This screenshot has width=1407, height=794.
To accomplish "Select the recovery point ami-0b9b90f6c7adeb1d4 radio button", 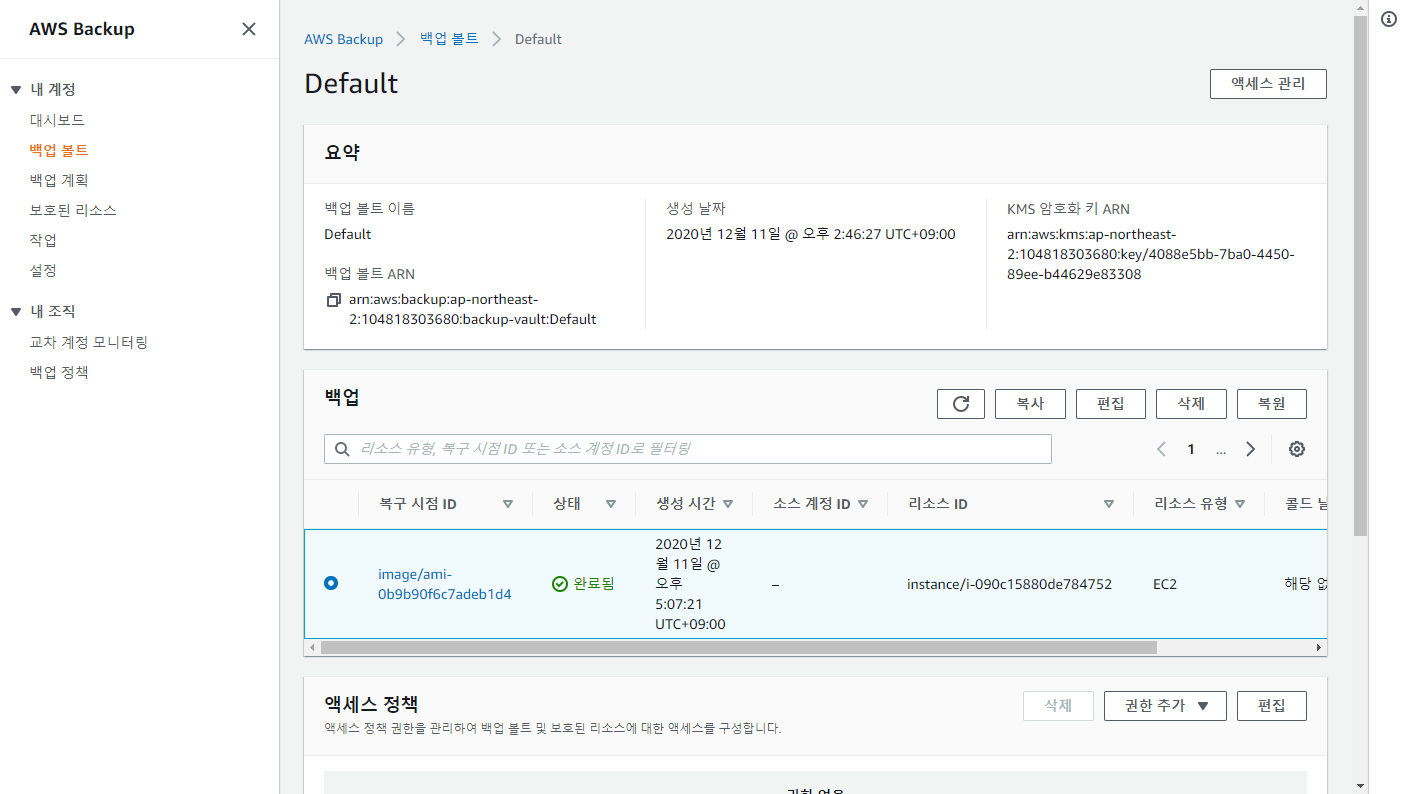I will (x=331, y=583).
